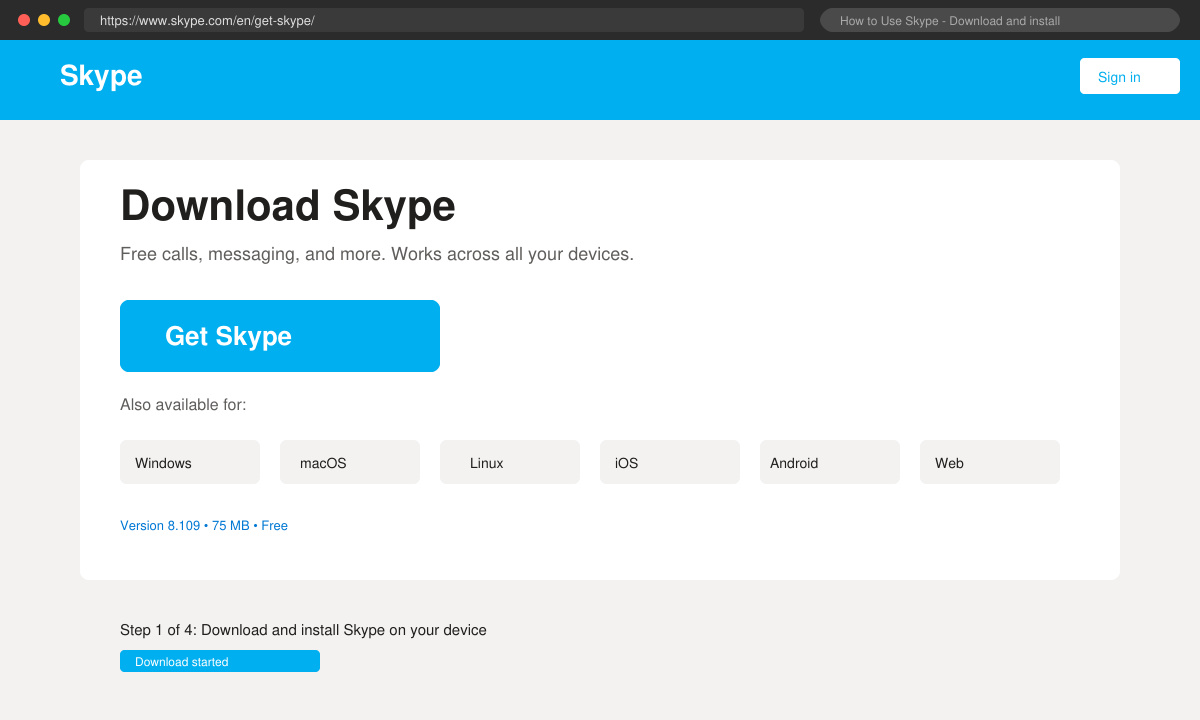Click the 'Step 1 of 4' instruction text
The image size is (1200, 720).
(x=303, y=630)
